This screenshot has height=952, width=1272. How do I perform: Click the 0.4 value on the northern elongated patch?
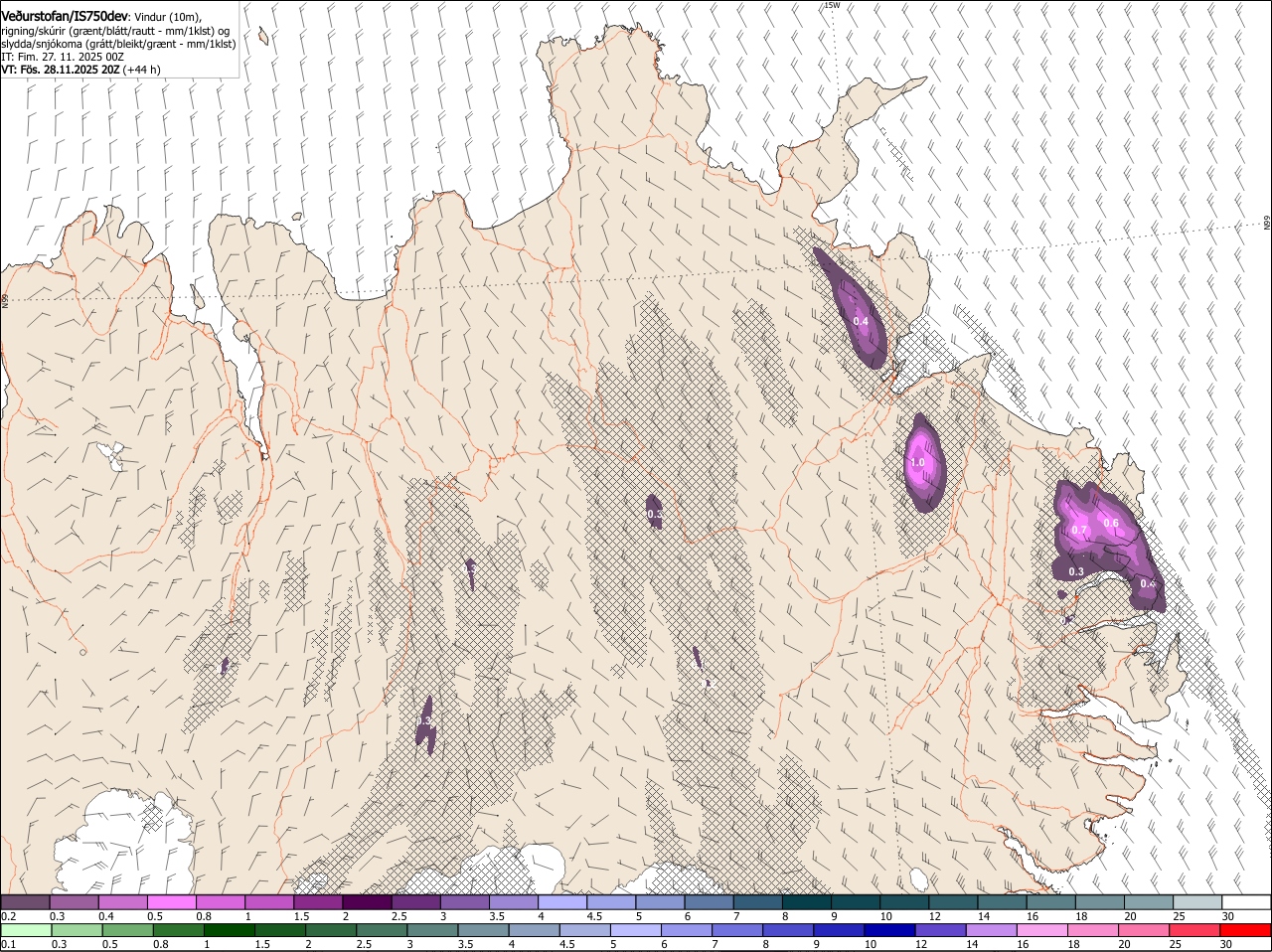pos(861,321)
